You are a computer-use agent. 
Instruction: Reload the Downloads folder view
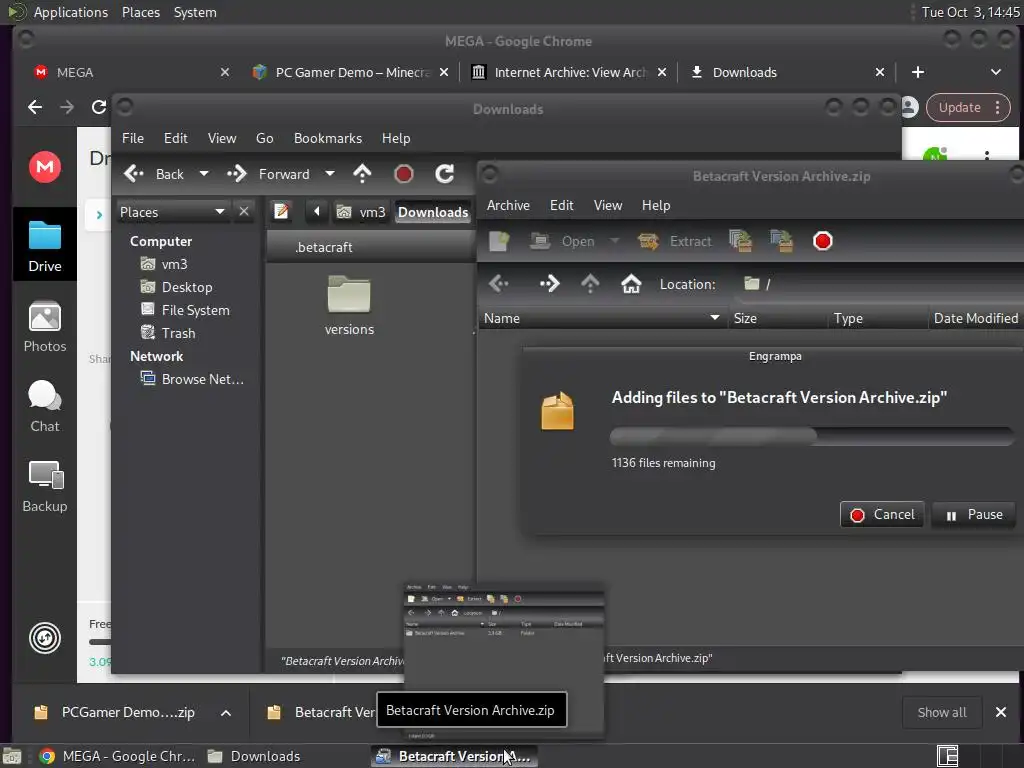445,174
